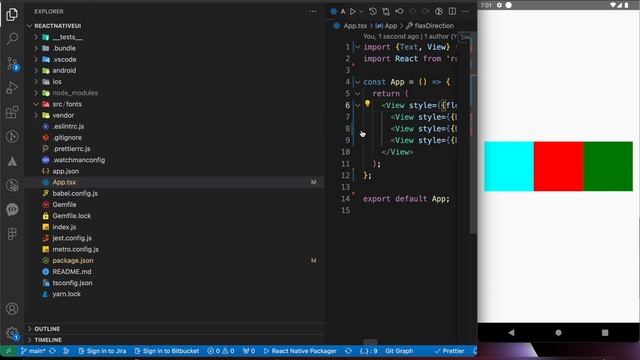Screen dimensions: 640x360
Task: Click the editor vertical scrollbar
Action: click(473, 133)
